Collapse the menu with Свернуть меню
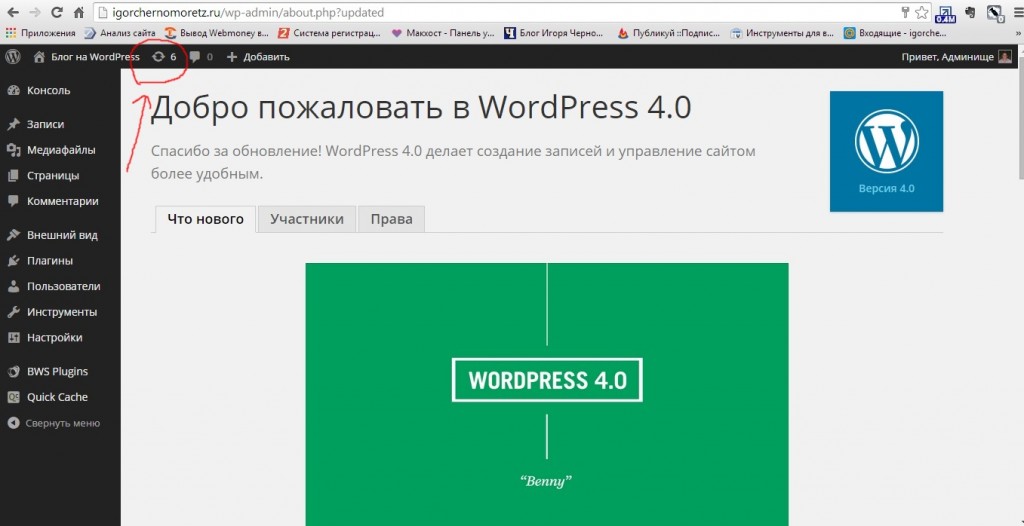Screen dimensions: 1024x526 pyautogui.click(x=54, y=423)
